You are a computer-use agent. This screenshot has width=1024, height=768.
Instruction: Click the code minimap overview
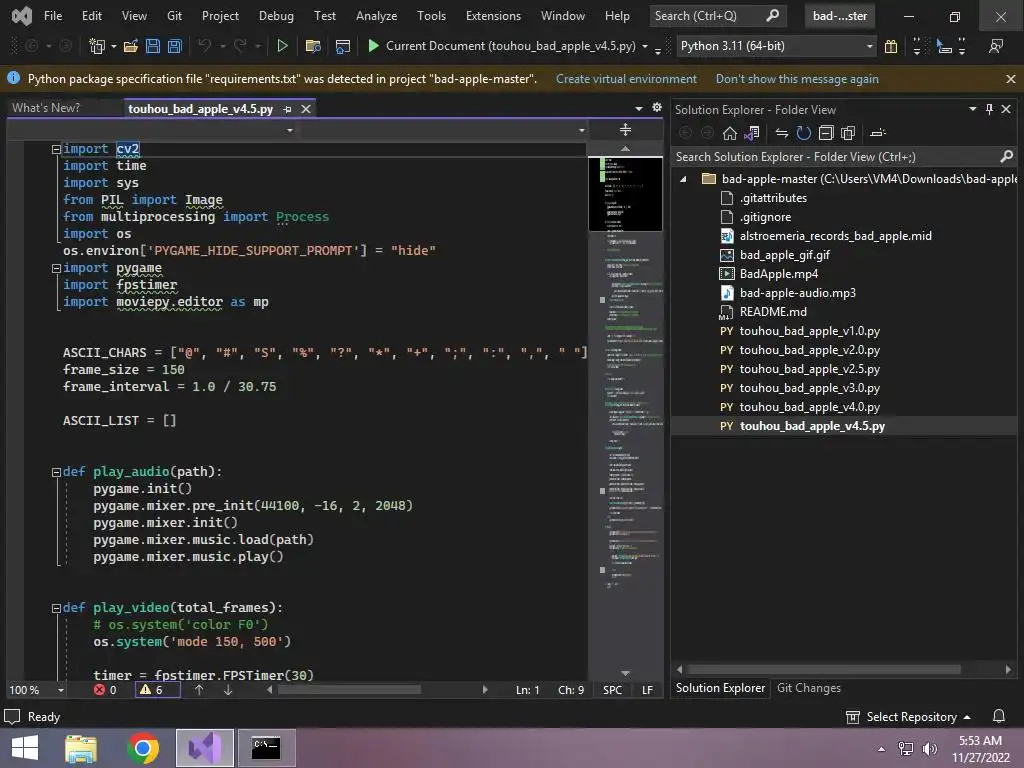tap(625, 411)
